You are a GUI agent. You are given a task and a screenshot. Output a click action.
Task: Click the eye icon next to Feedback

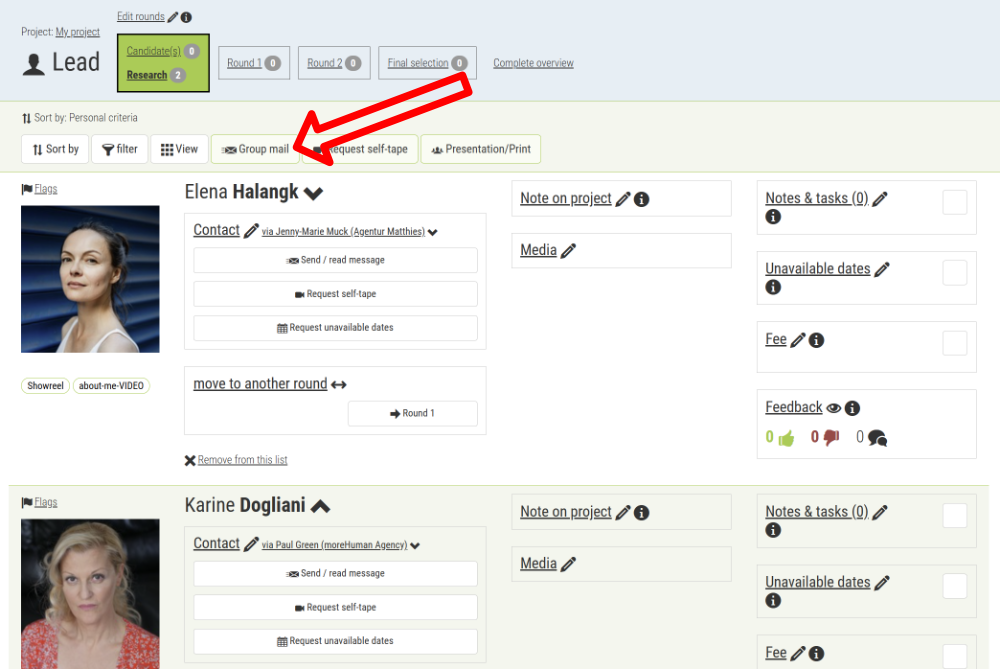tap(834, 408)
